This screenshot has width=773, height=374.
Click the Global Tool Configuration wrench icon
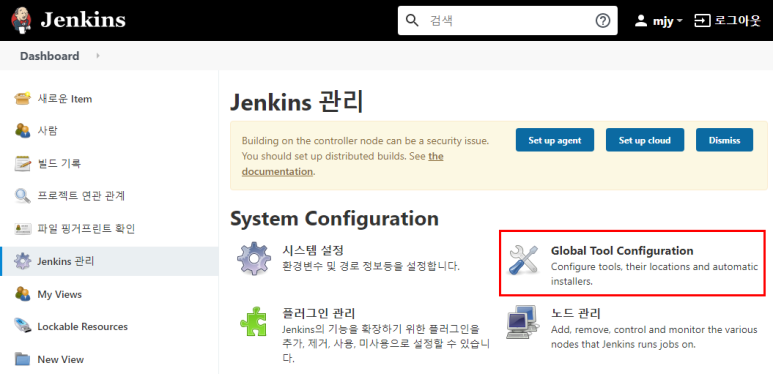(x=523, y=260)
